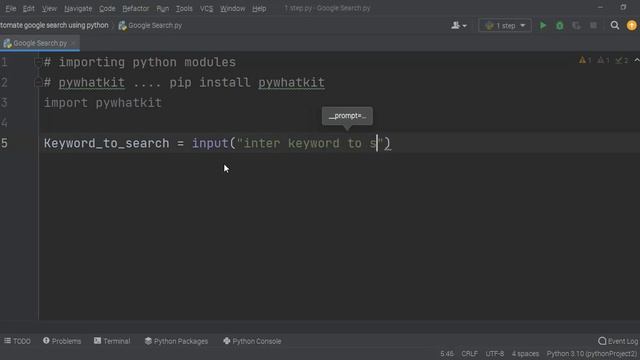Image resolution: width=640 pixels, height=360 pixels.
Task: Click Run with Coverage icon
Action: [x=576, y=25]
